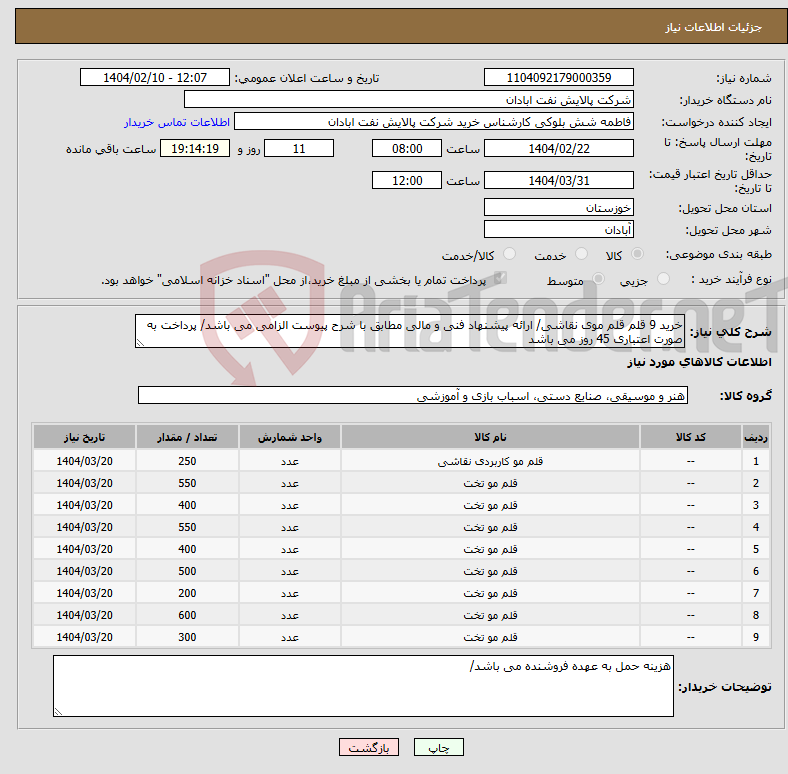Click the announcement date field 1404/02/10 - 12:07
The image size is (788, 774).
point(155,77)
